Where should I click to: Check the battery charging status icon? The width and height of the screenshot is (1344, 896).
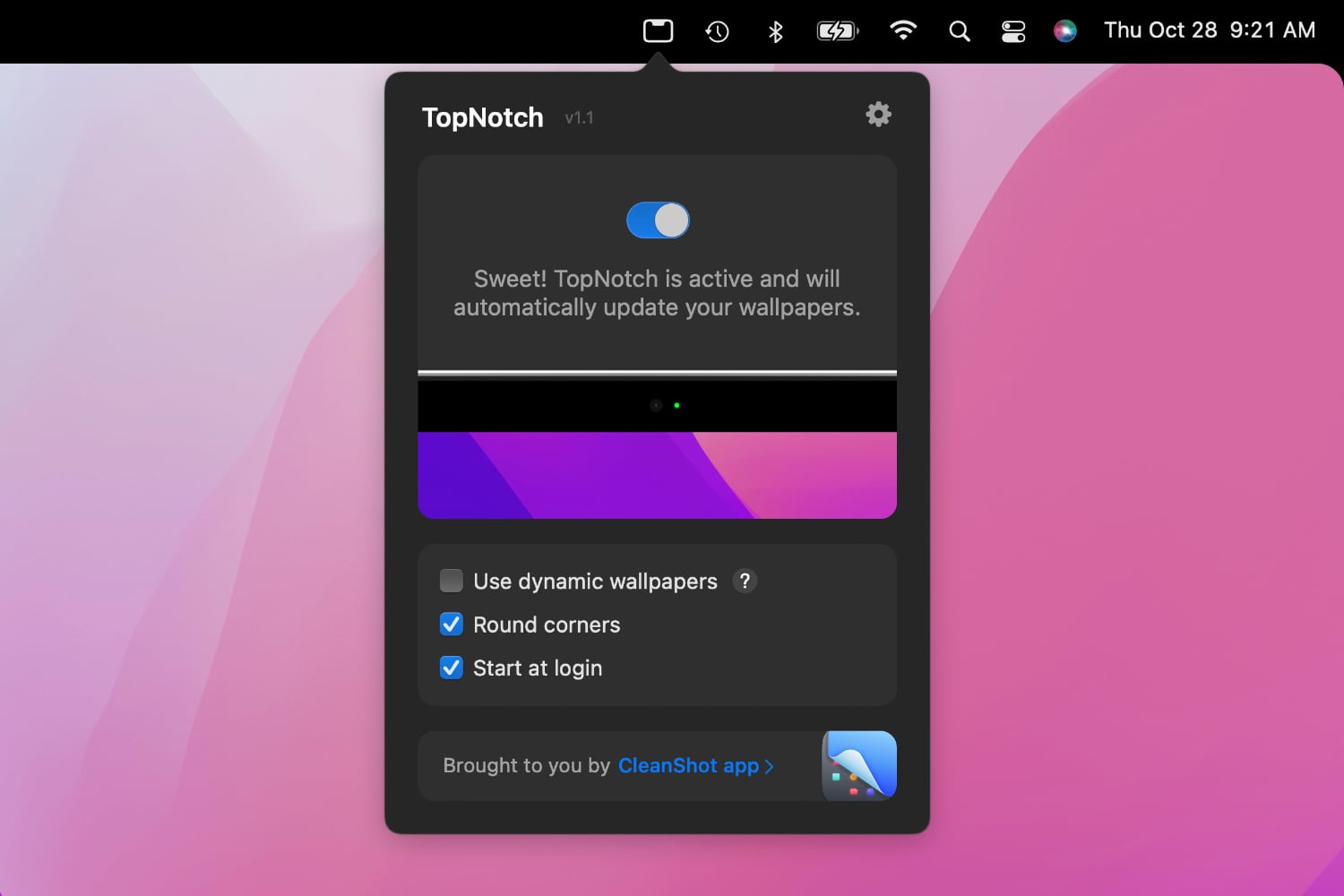point(837,30)
